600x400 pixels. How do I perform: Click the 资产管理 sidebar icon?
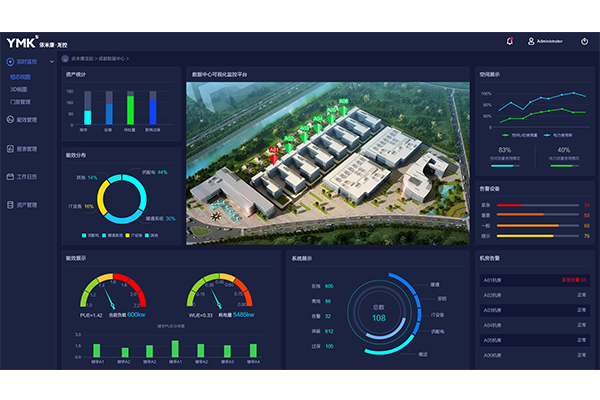coord(9,205)
